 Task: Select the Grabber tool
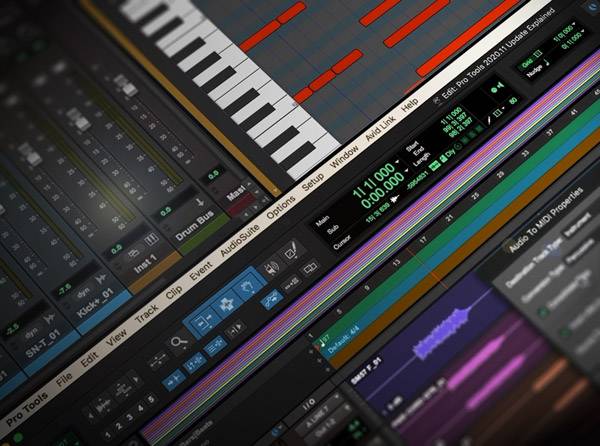click(250, 286)
